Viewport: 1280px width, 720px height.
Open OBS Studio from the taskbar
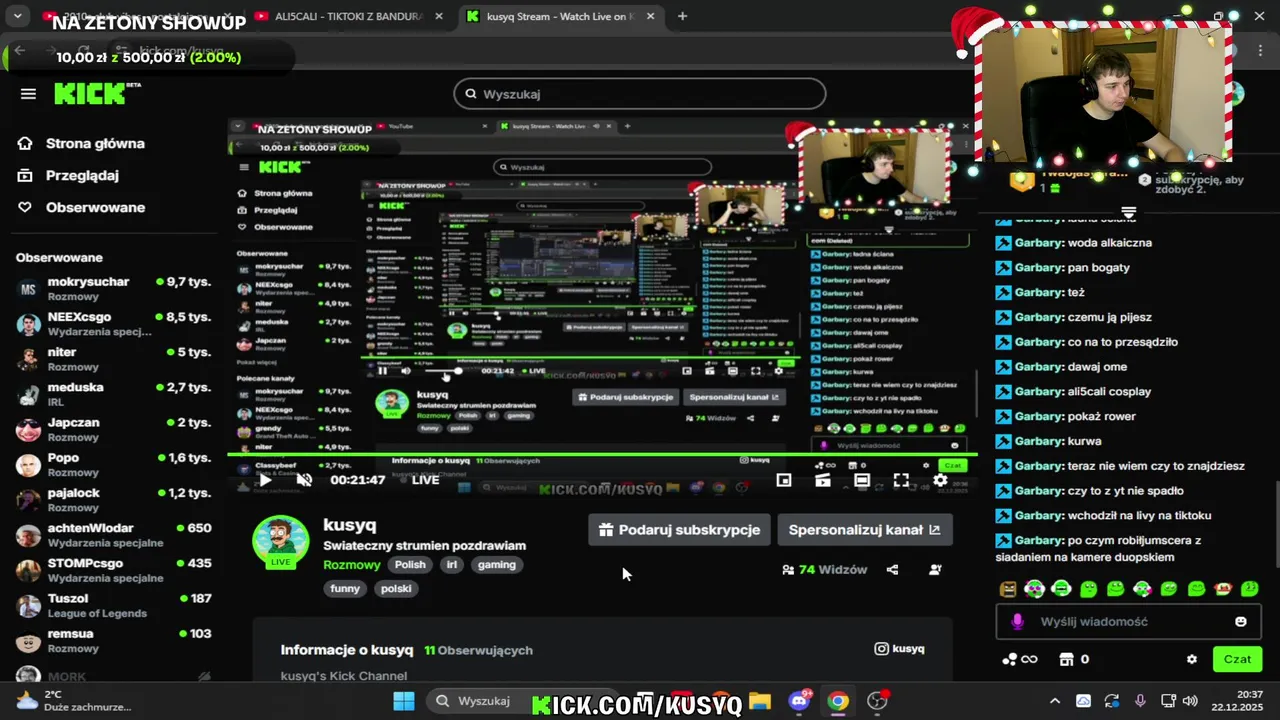click(877, 700)
